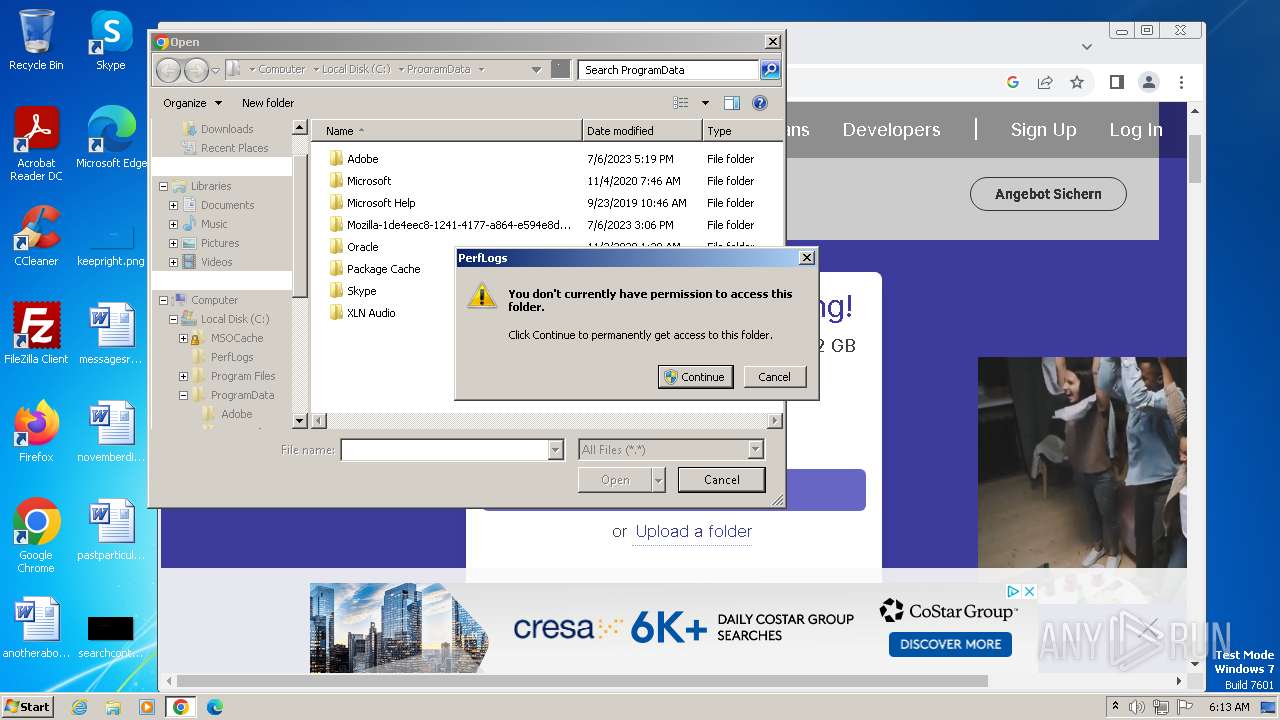Click Continue in PerfLogs dialog
Image resolution: width=1280 pixels, height=720 pixels.
695,377
